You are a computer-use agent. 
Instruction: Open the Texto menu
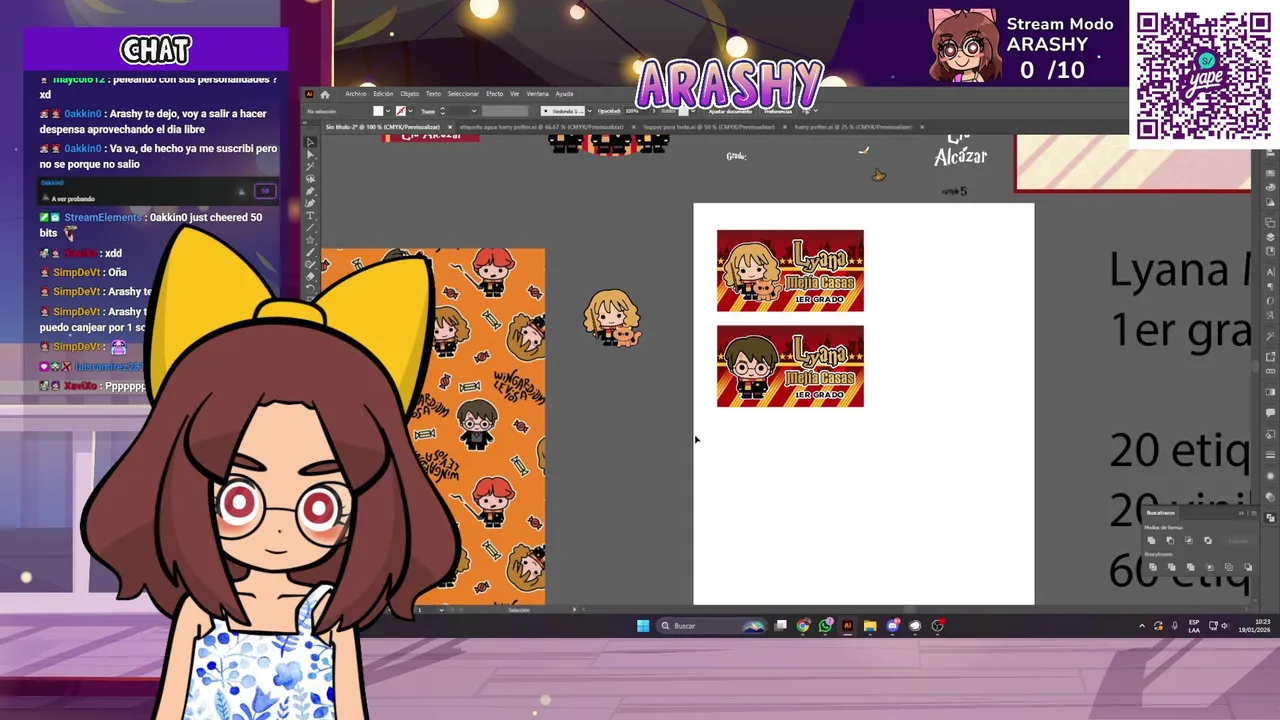(433, 94)
